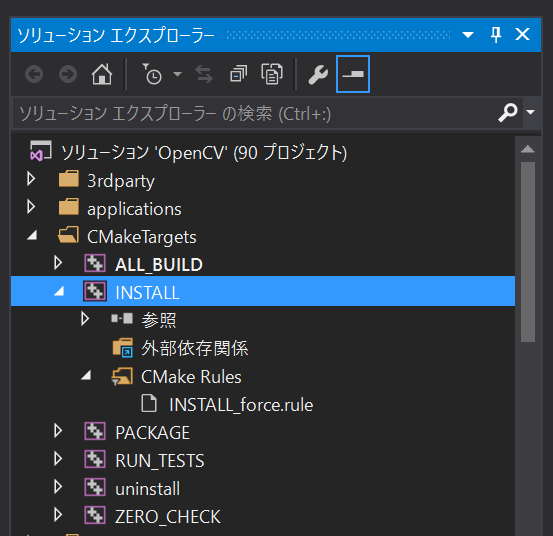553x536 pixels.
Task: Collapse the INSTALL project
Action: click(x=59, y=291)
